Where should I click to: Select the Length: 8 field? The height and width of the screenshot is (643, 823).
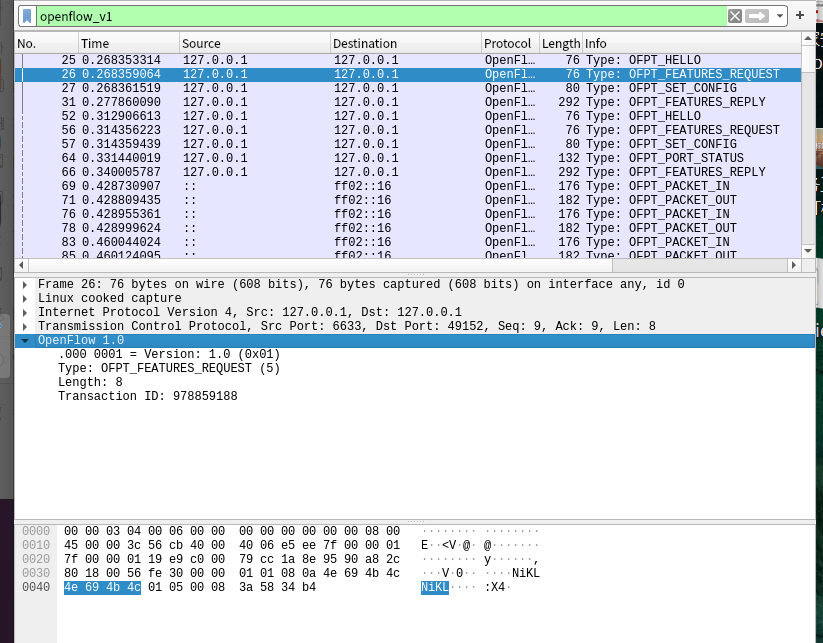(90, 382)
